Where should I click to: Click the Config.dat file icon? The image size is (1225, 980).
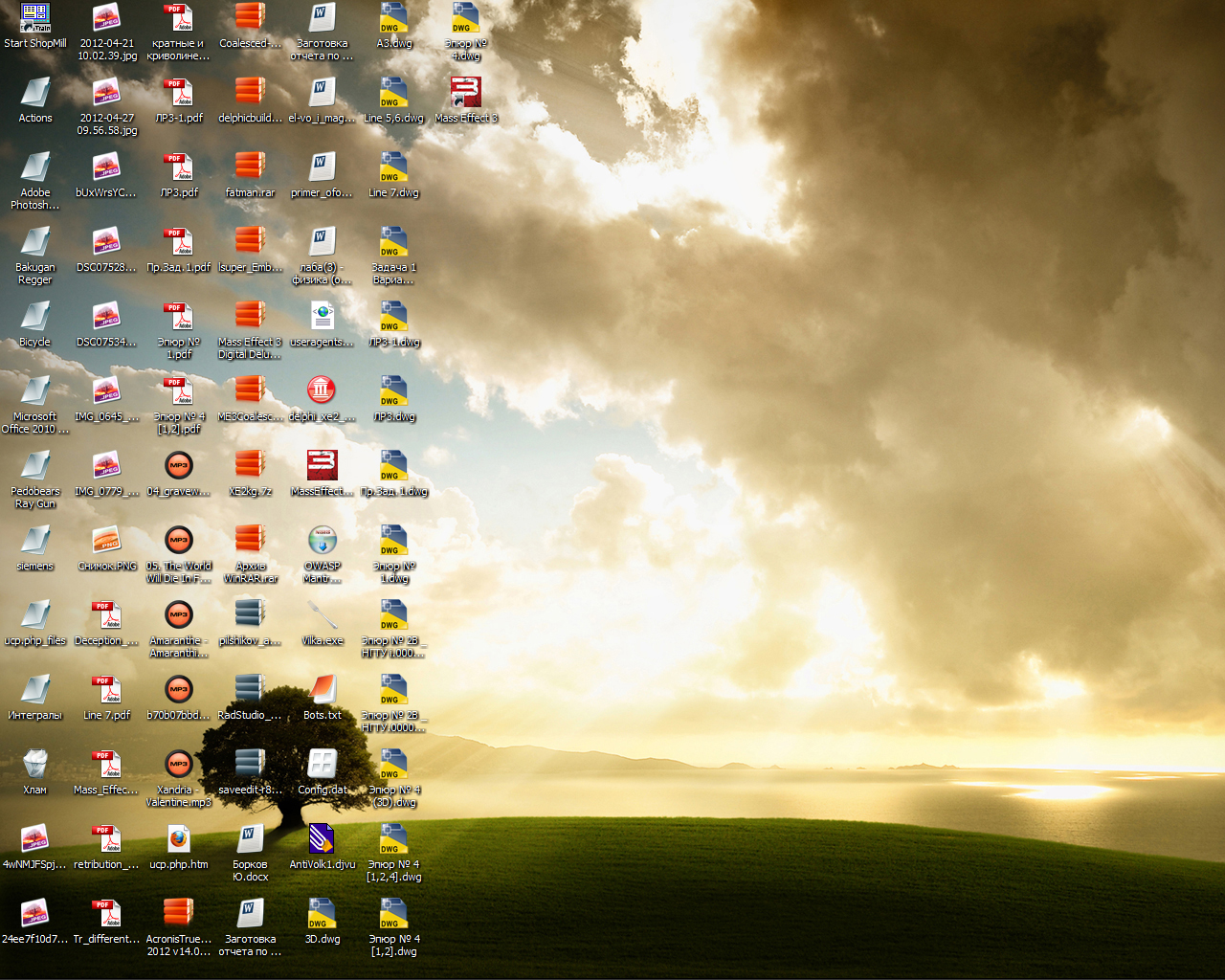[x=323, y=772]
